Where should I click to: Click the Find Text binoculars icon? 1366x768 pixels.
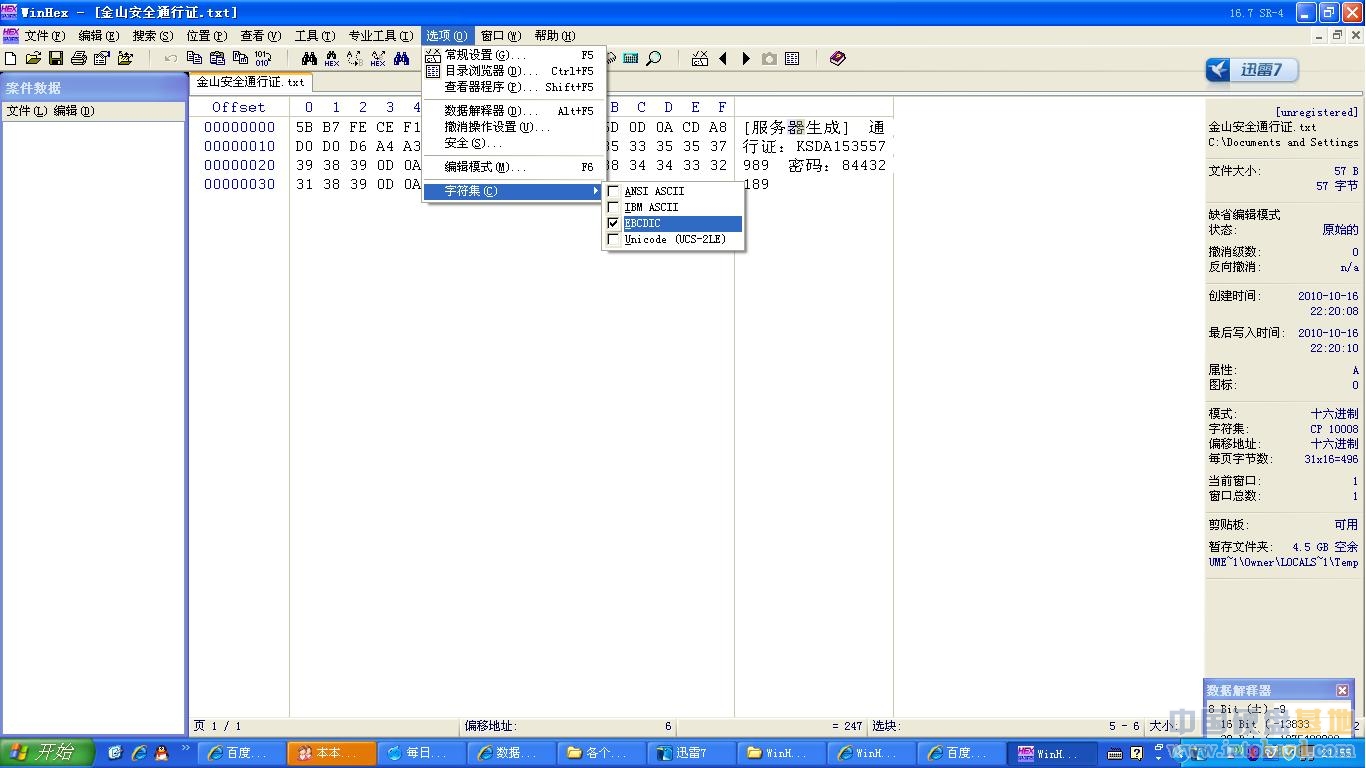(x=309, y=59)
